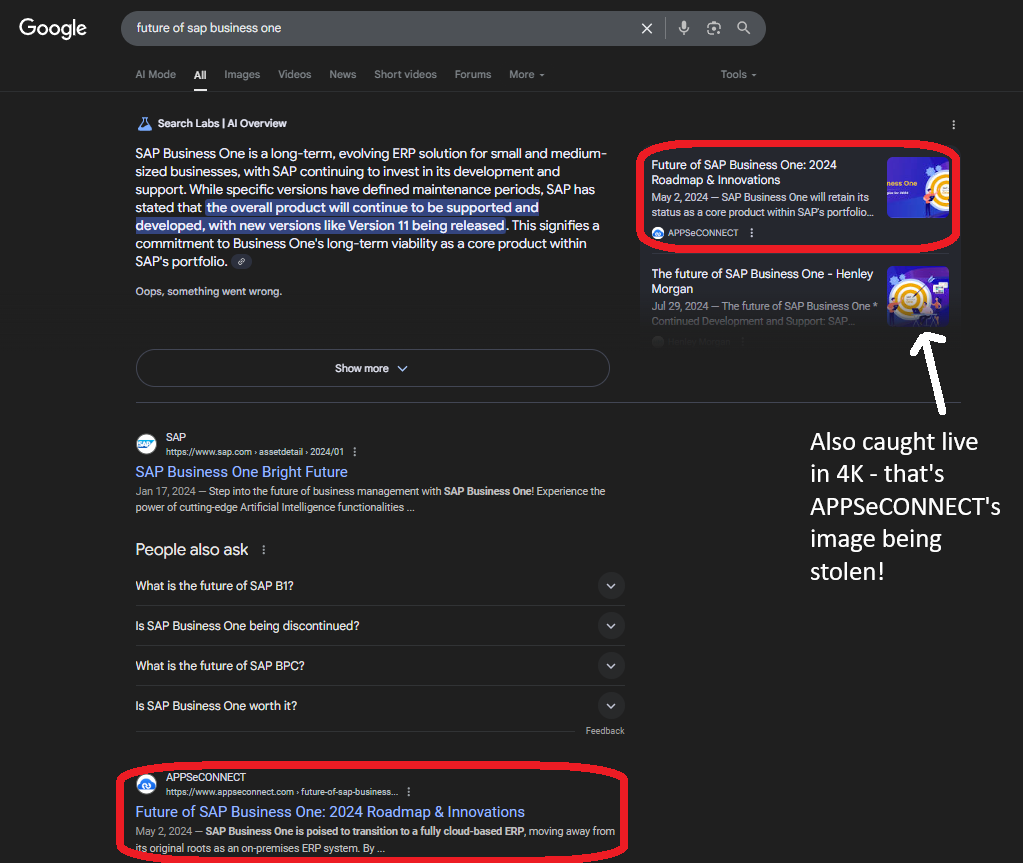1023x863 pixels.
Task: Switch to the Images tab
Action: (242, 74)
